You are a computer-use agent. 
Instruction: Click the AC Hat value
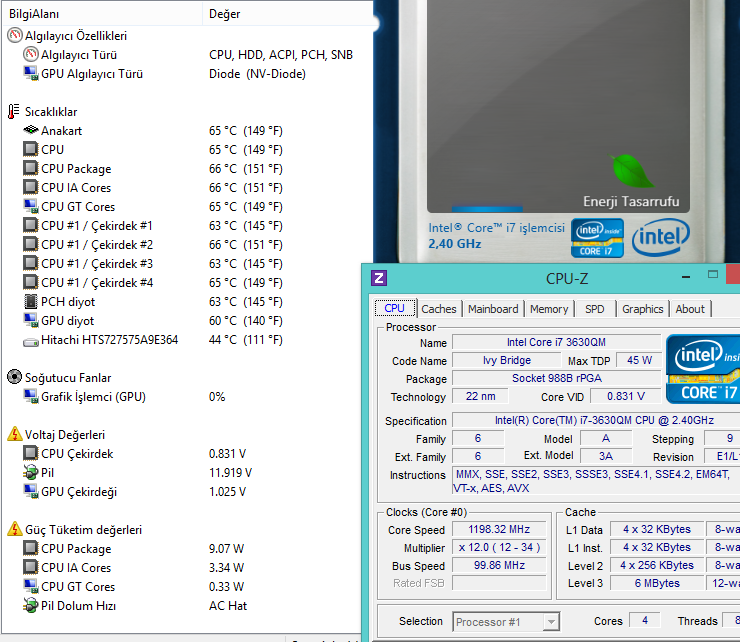click(x=228, y=606)
